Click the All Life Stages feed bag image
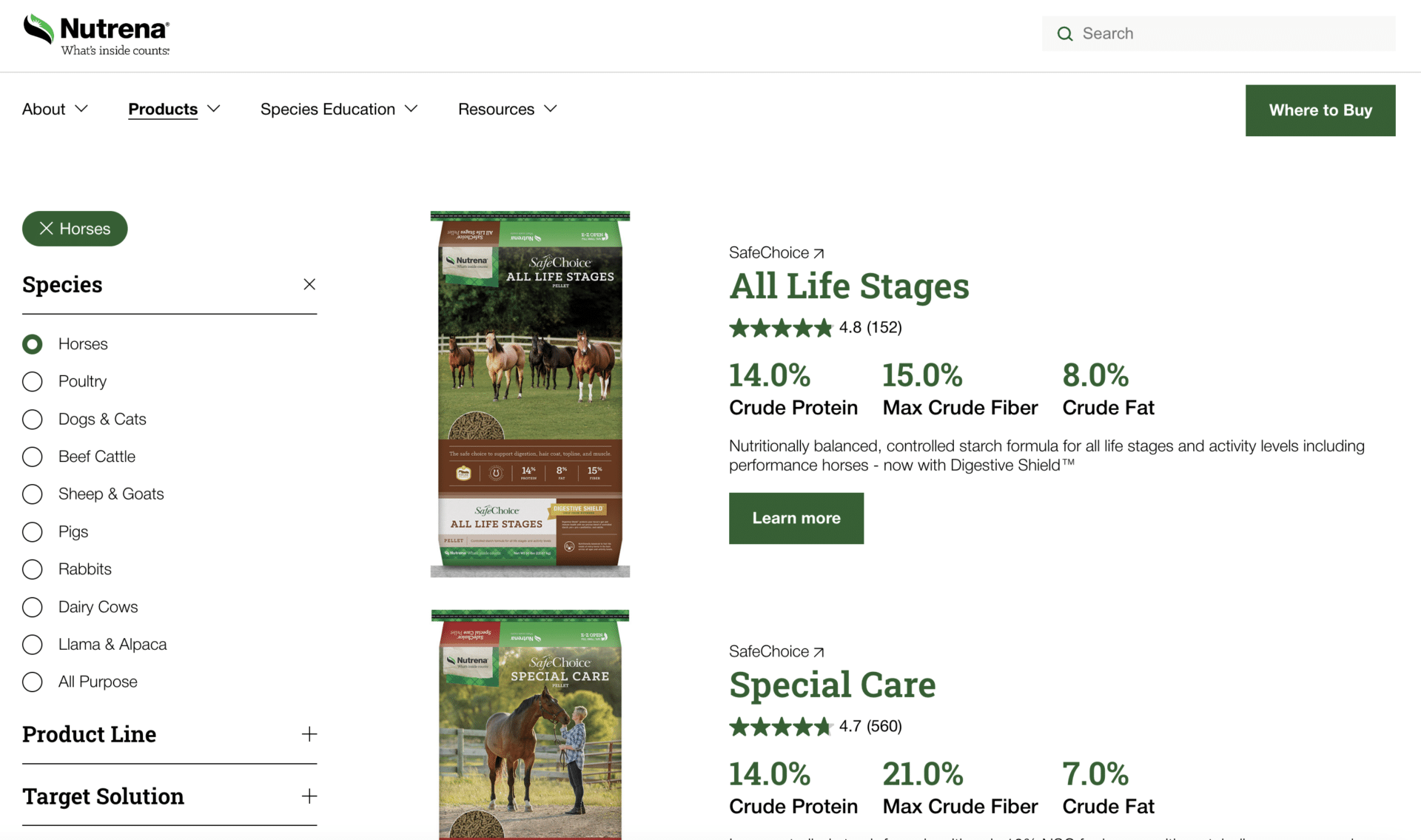 [x=530, y=394]
